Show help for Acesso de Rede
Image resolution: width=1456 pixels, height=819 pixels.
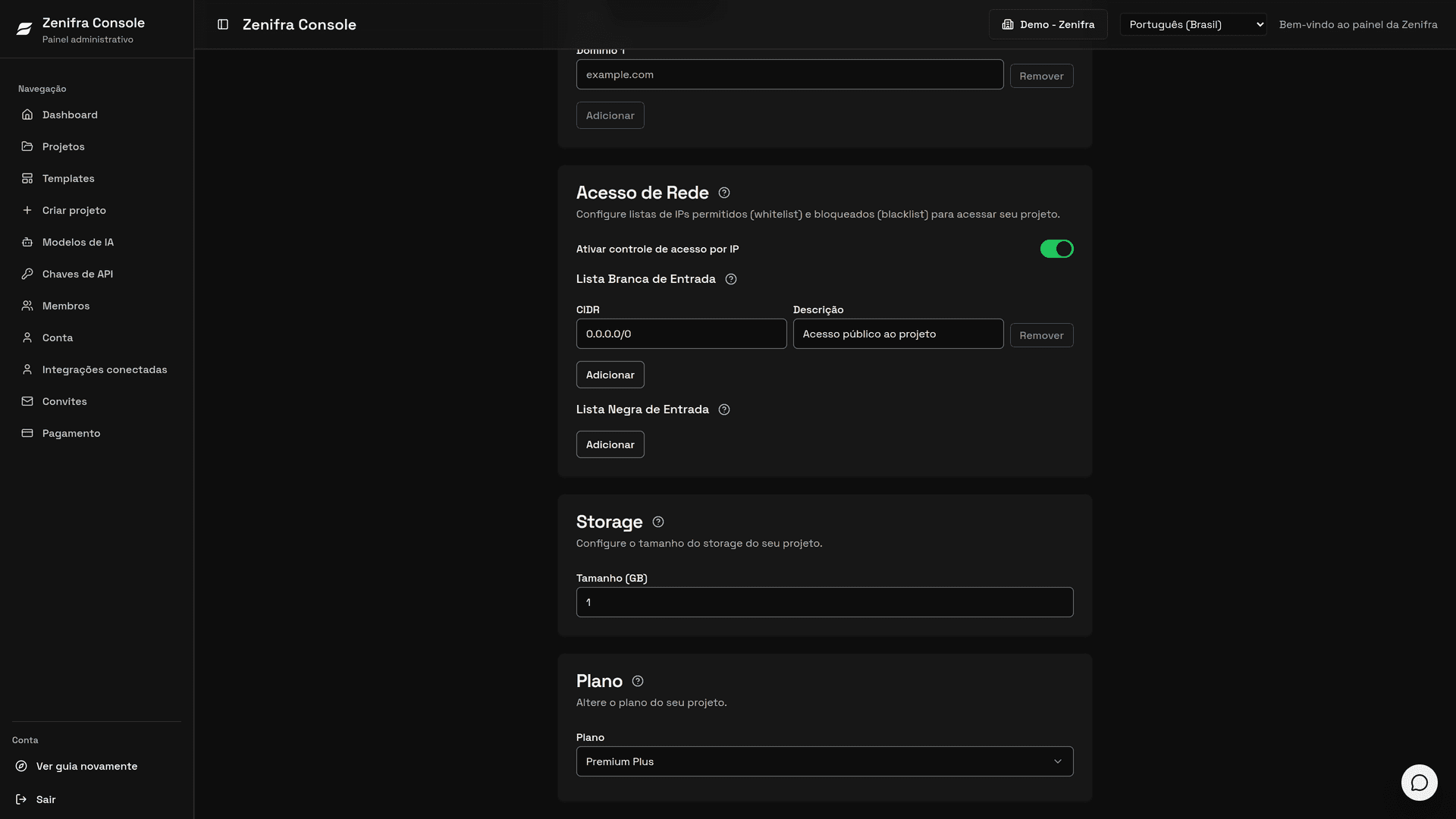pyautogui.click(x=724, y=193)
